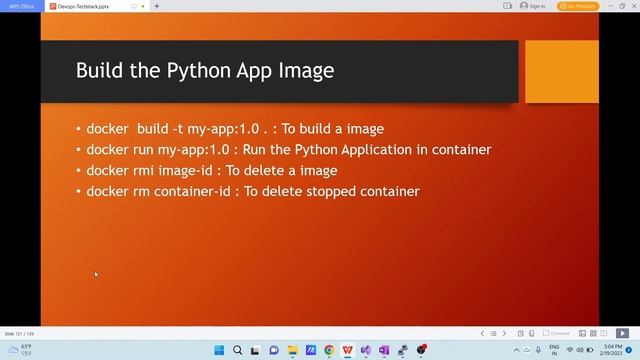The width and height of the screenshot is (640, 360).
Task: Click the slide title 'Build the Python App Image'
Action: pyautogui.click(x=205, y=70)
